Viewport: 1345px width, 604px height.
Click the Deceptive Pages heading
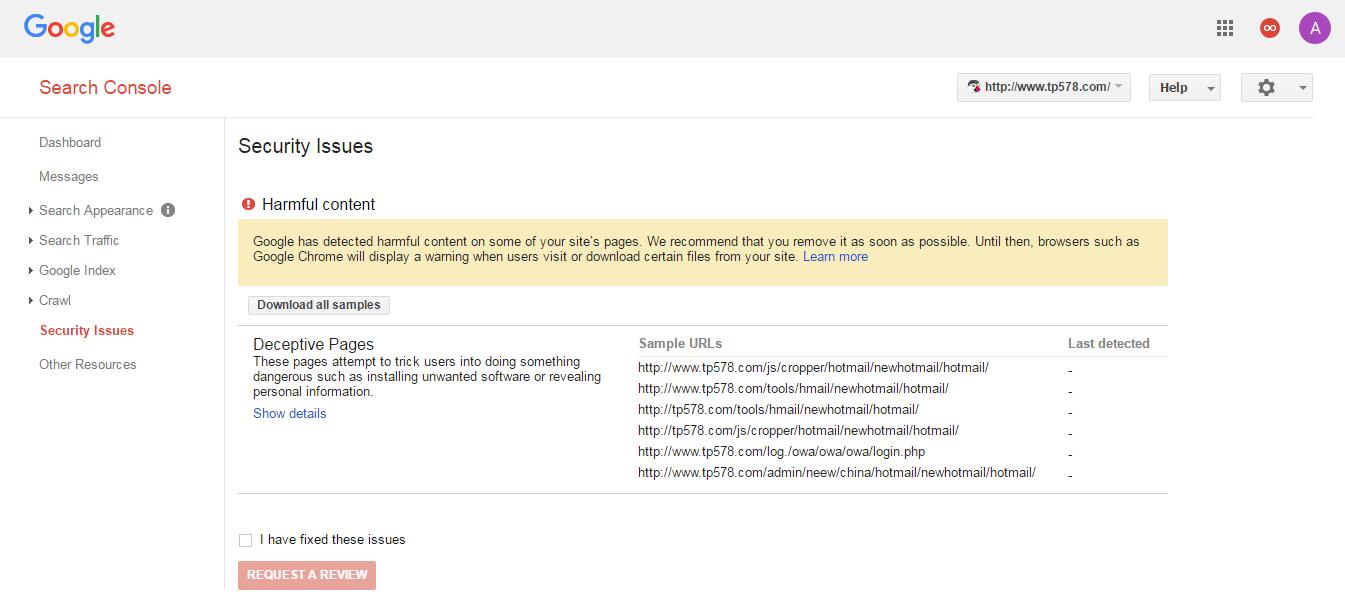click(x=313, y=344)
